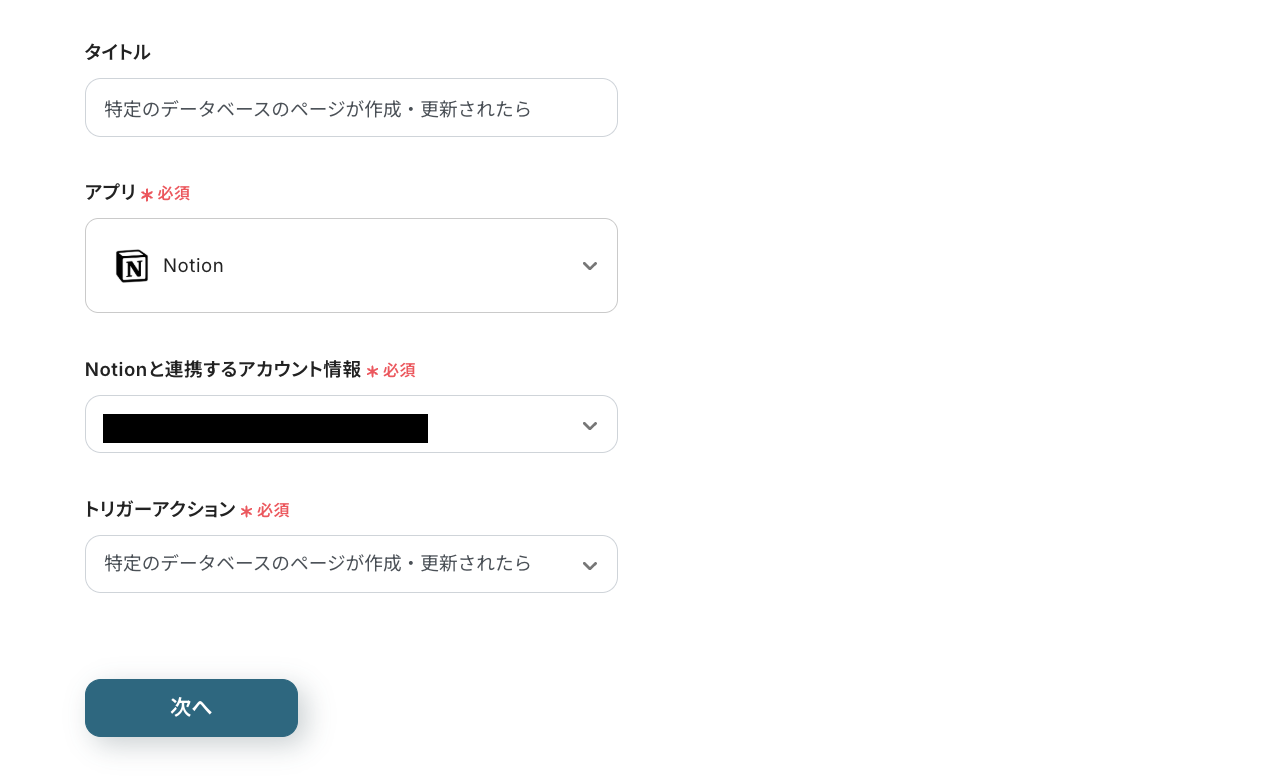Viewport: 1276px width, 778px height.
Task: Click the redacted account name entry
Action: click(x=264, y=428)
